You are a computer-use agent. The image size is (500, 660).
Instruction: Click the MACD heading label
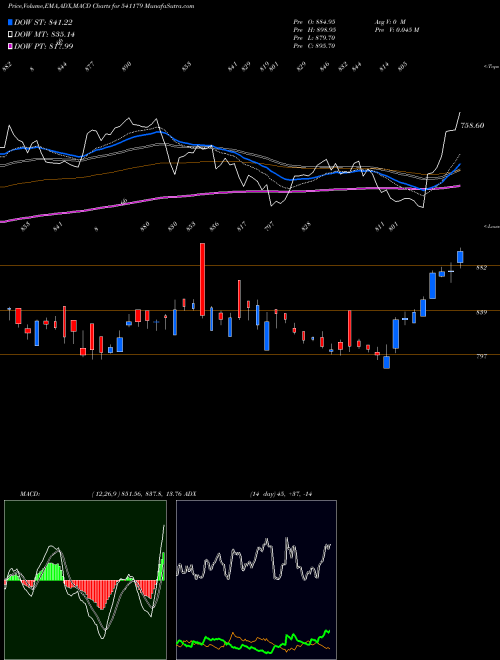tap(29, 494)
